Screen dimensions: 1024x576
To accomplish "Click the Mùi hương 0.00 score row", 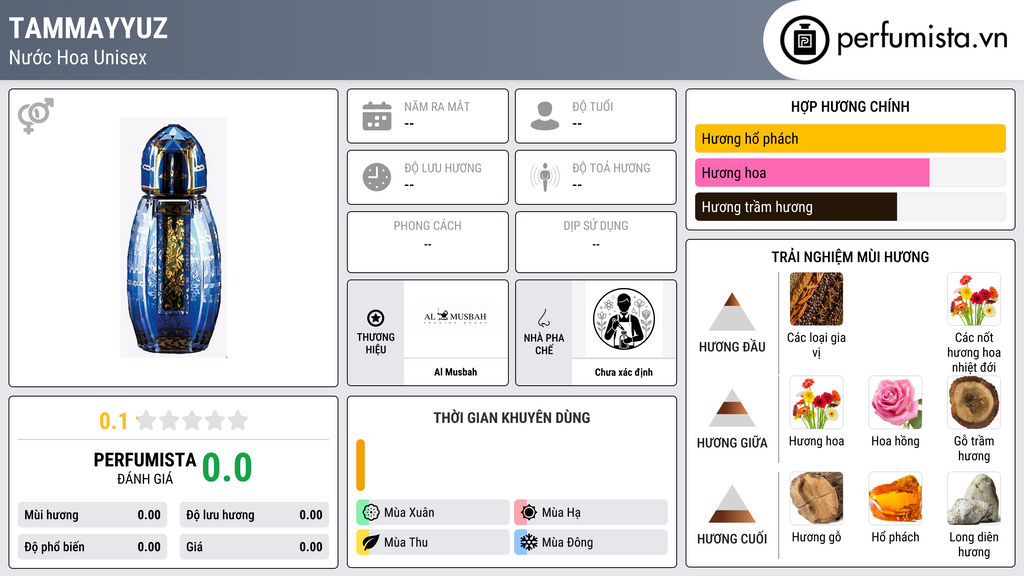I will [x=93, y=515].
